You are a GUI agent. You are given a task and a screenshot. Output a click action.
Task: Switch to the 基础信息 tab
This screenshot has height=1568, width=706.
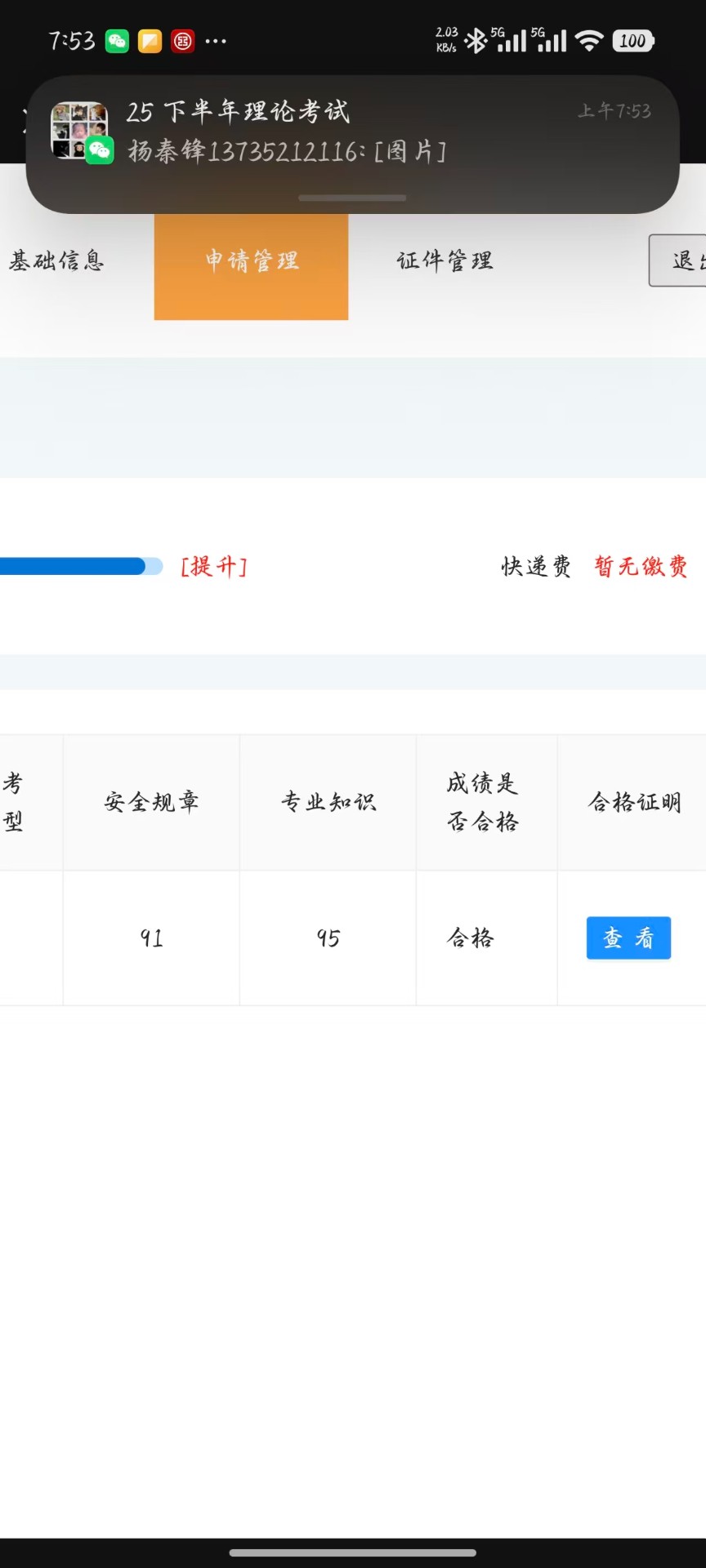57,261
